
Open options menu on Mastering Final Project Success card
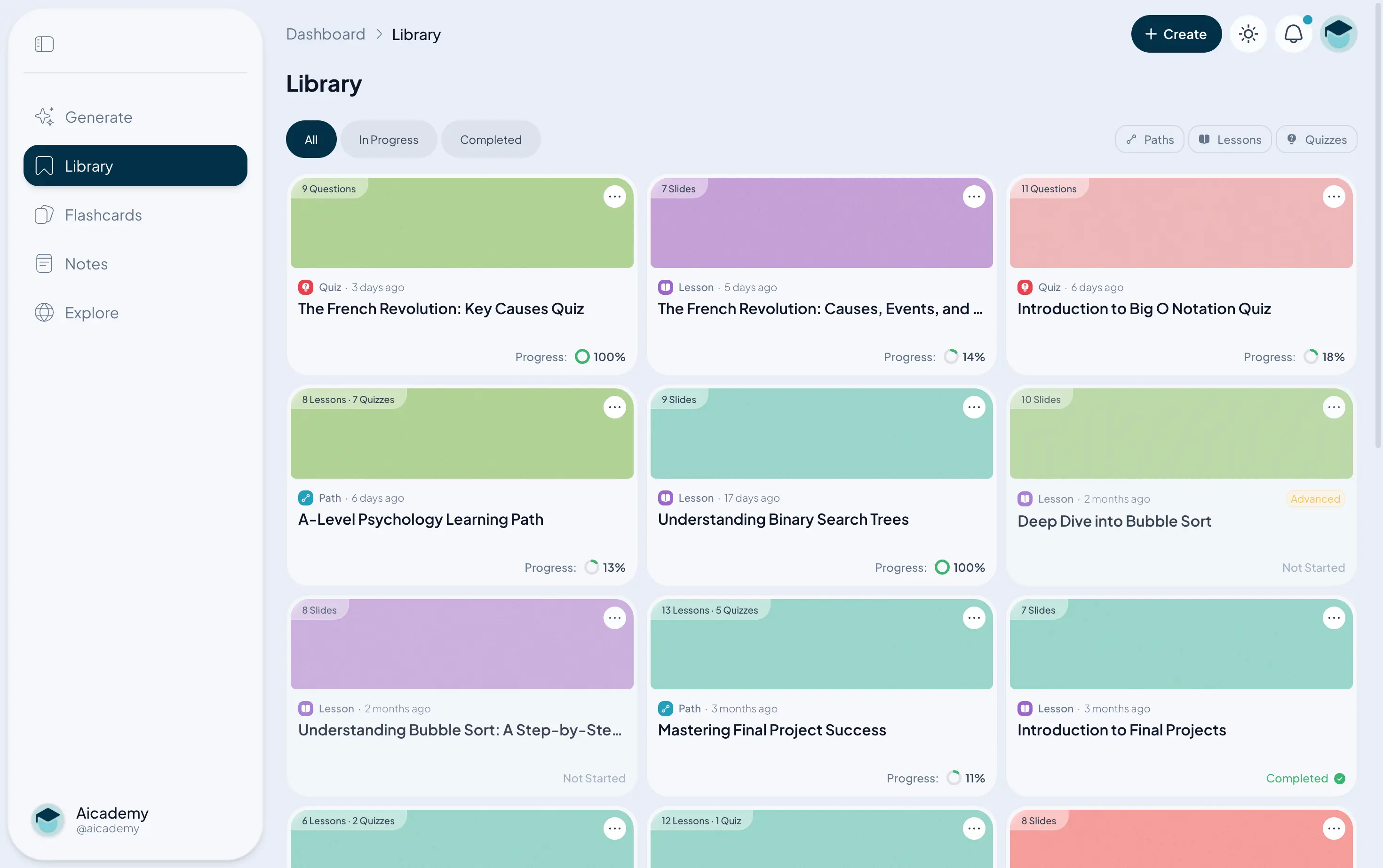point(974,618)
